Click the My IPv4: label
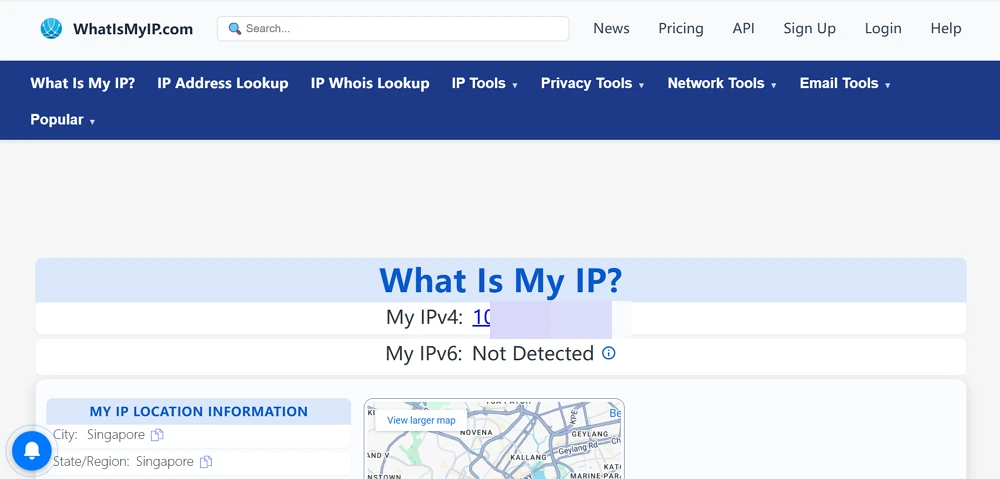This screenshot has width=1000, height=479. [424, 317]
